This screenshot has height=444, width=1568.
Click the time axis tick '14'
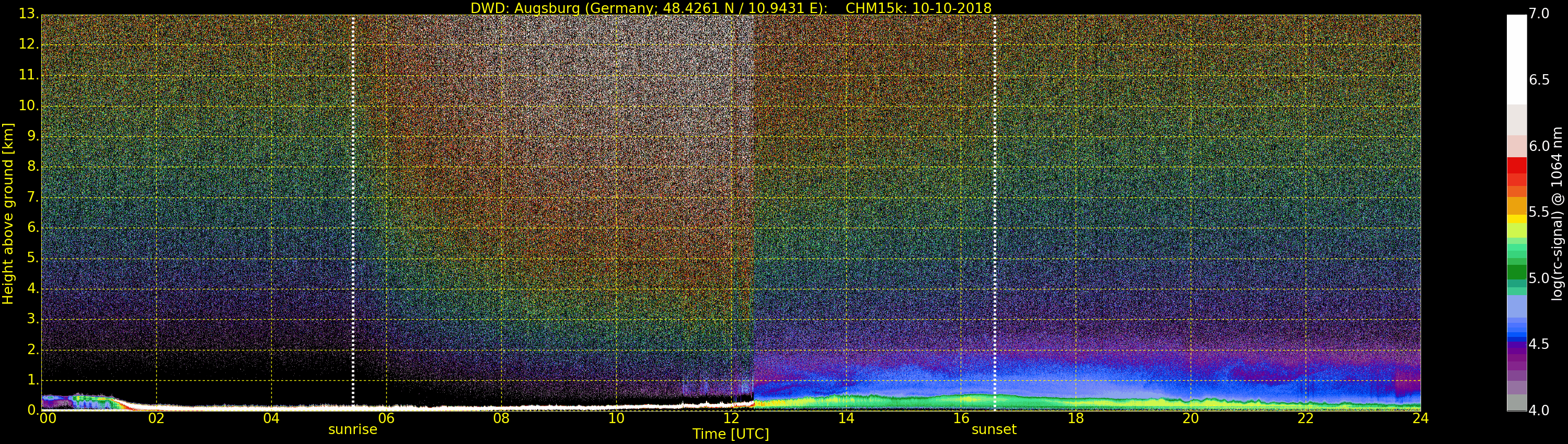tap(846, 418)
